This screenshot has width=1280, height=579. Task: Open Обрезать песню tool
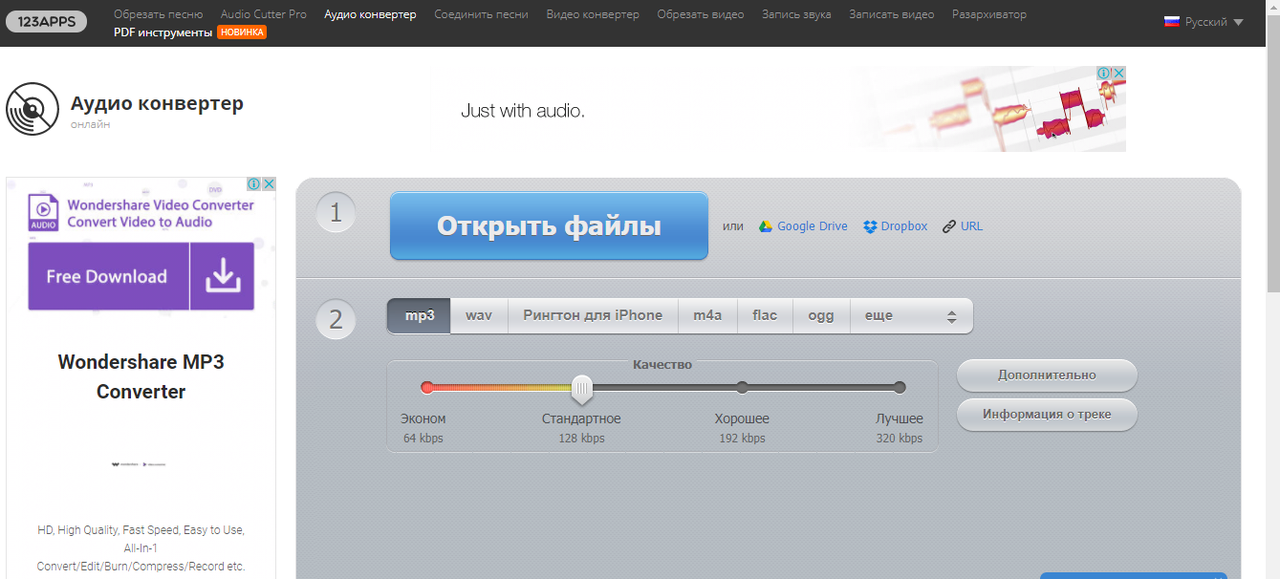[x=158, y=14]
